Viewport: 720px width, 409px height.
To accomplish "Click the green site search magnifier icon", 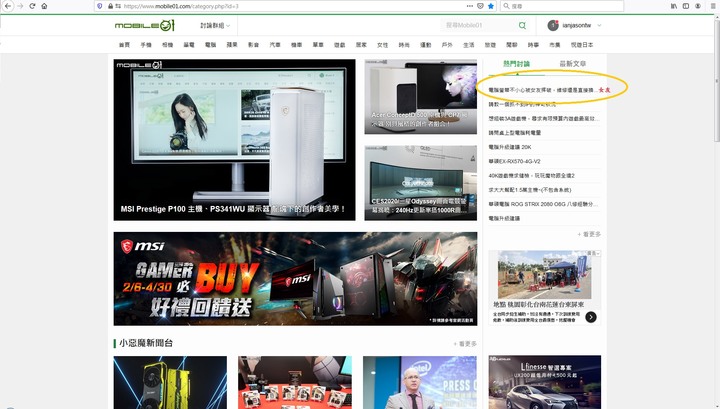I will pos(522,25).
